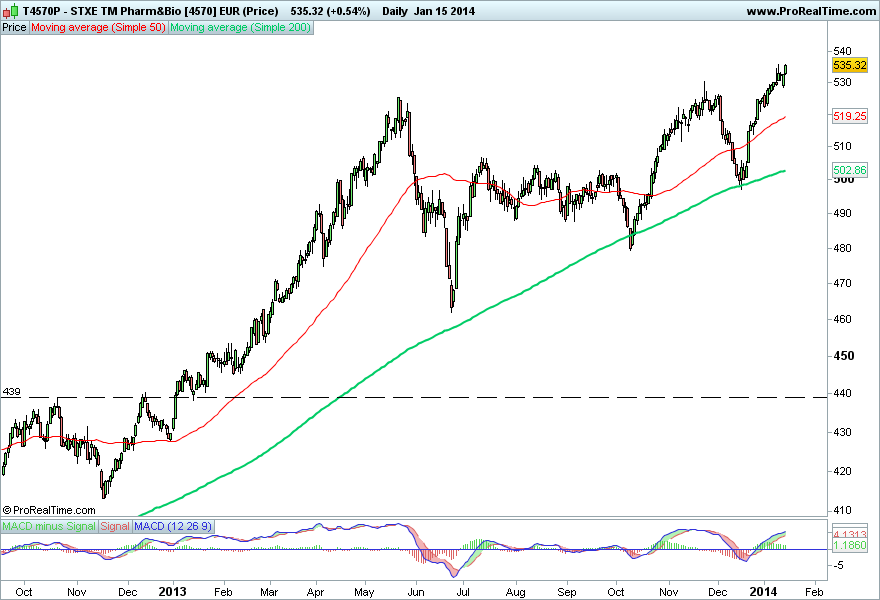This screenshot has height=600, width=880.
Task: Select the Moving average (Simple 50) label
Action: 98,28
